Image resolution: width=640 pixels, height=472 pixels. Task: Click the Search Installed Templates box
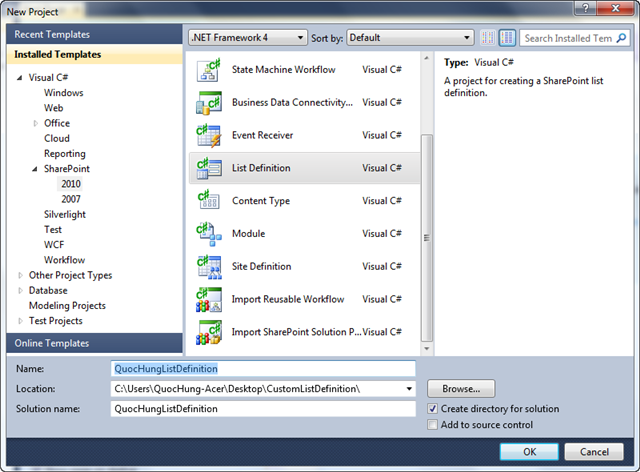coord(568,38)
